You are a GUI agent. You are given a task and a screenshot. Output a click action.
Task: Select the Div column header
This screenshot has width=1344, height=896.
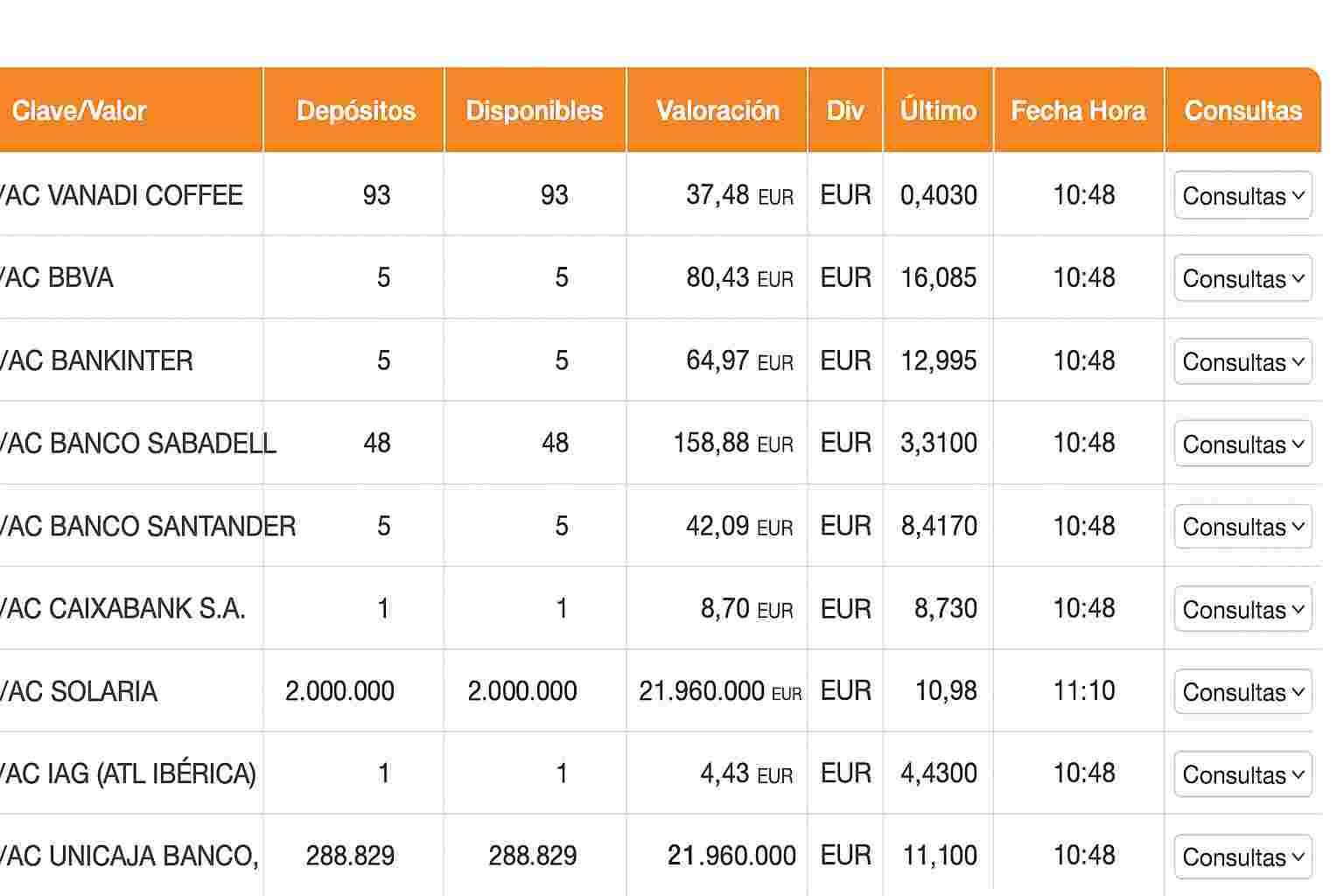(845, 111)
